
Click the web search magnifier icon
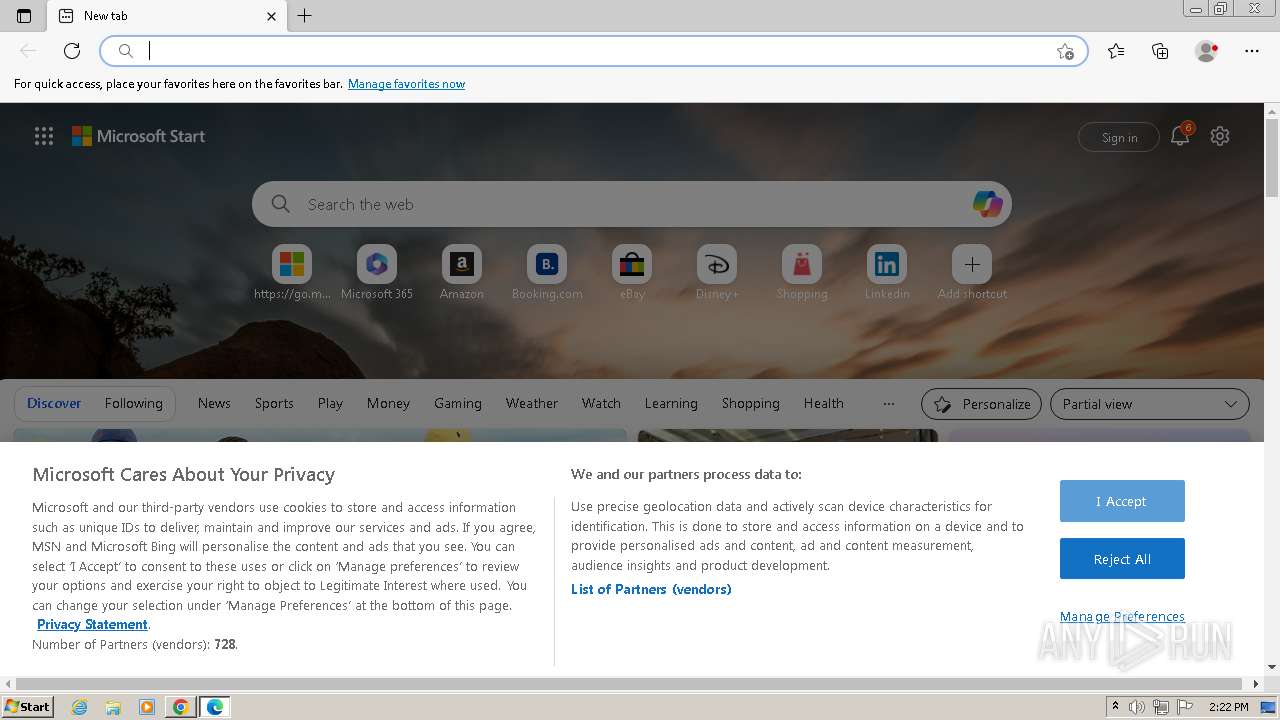click(281, 204)
